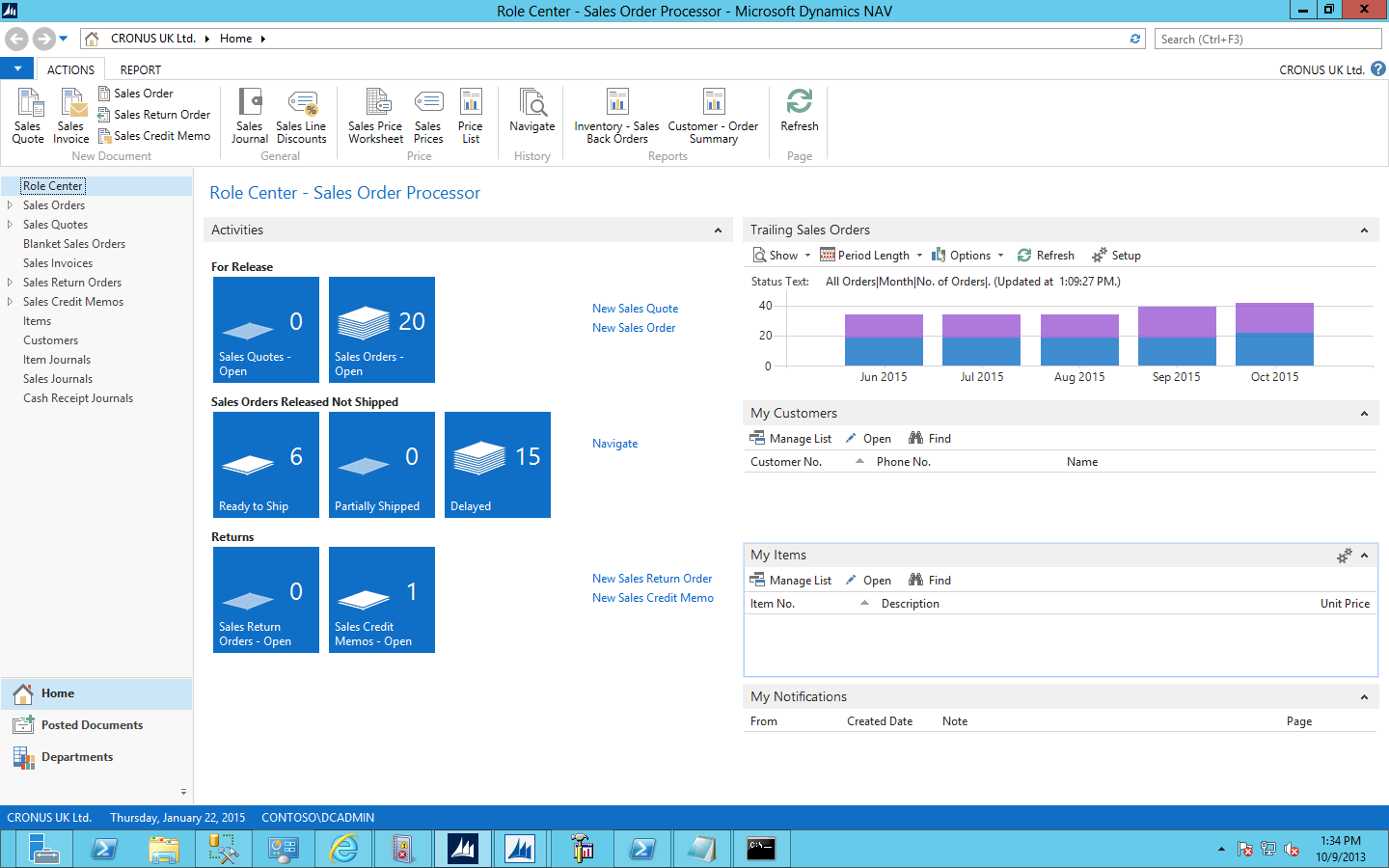Screen dimensions: 1389x868
Task: Collapse the Trailing Sales Orders part
Action: [x=1364, y=231]
